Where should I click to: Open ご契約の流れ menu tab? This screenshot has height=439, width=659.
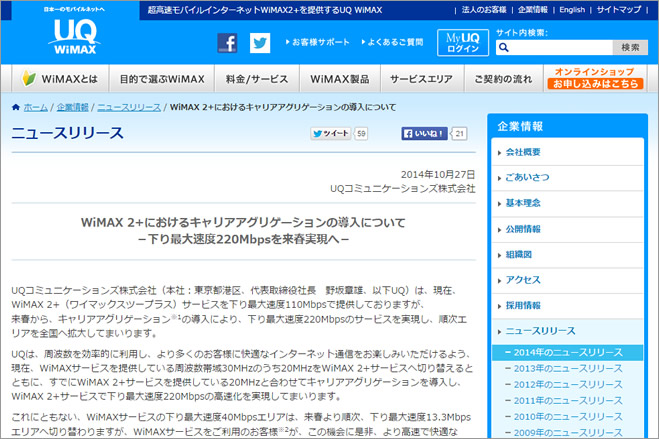(503, 79)
